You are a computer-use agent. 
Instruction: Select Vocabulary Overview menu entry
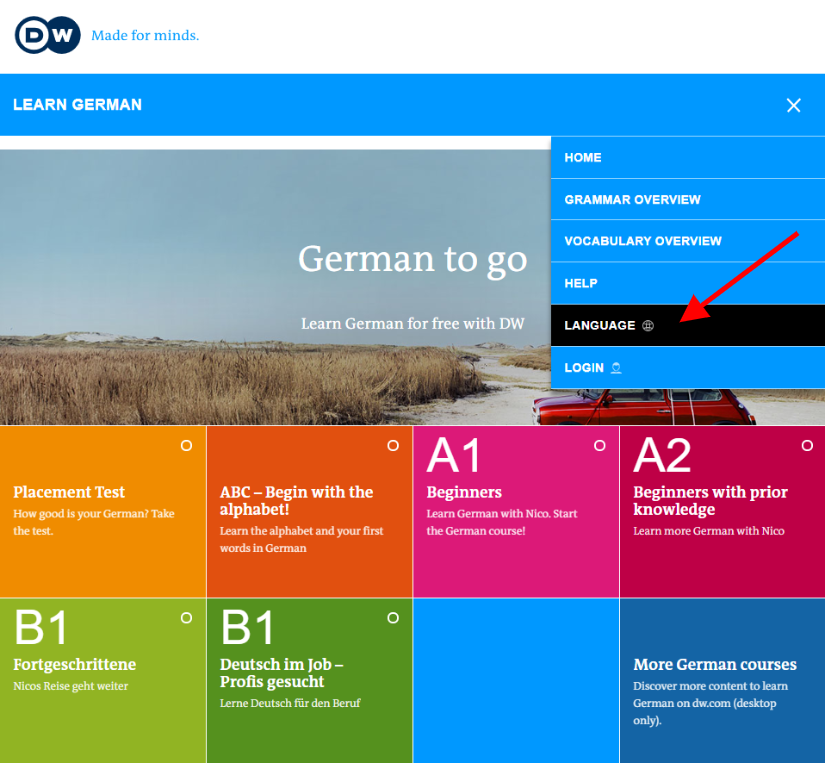(642, 241)
